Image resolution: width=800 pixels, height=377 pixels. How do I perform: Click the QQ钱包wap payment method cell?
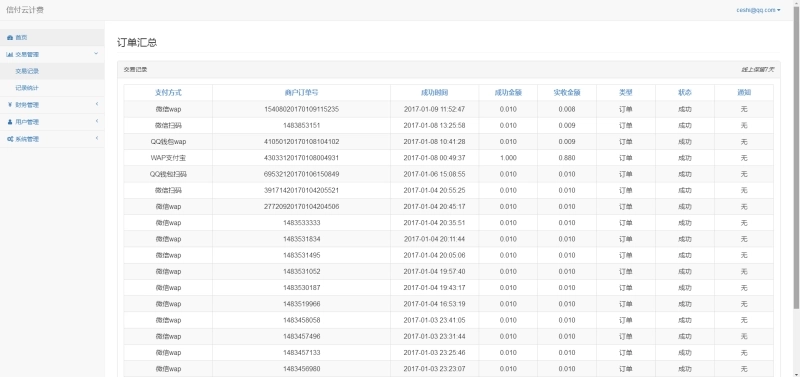click(168, 142)
